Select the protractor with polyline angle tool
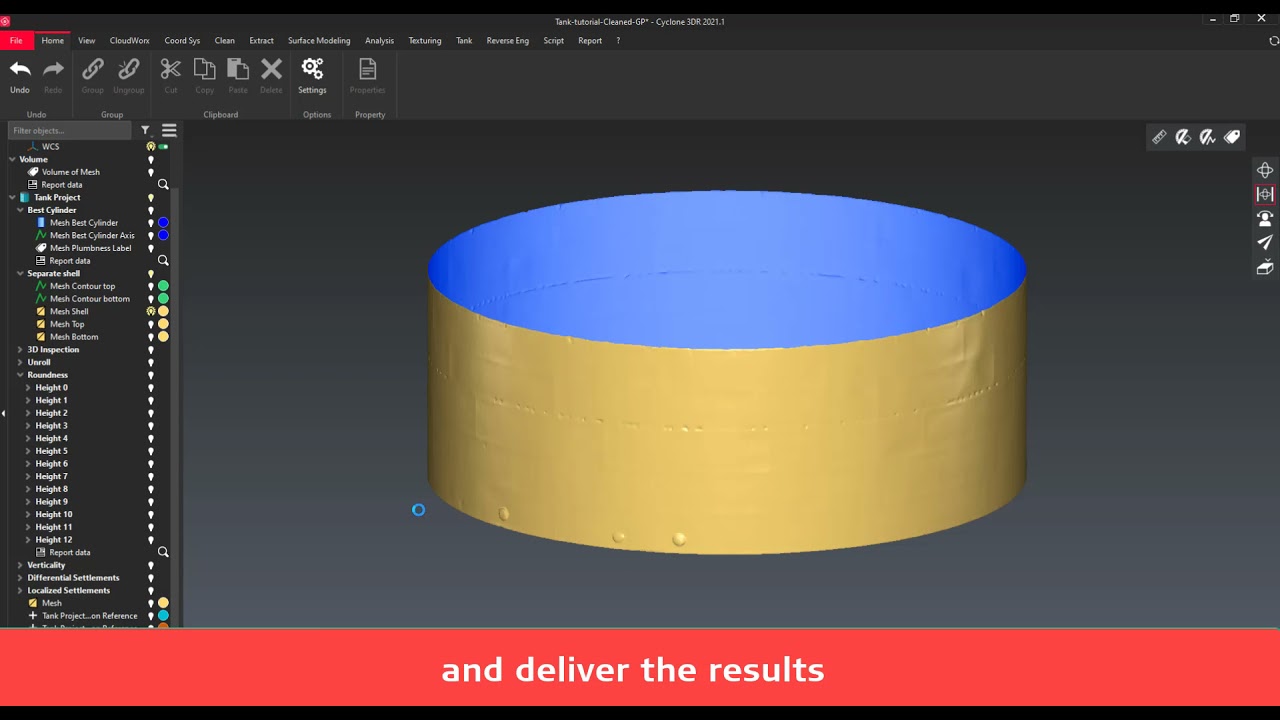This screenshot has width=1280, height=720. (x=1207, y=137)
